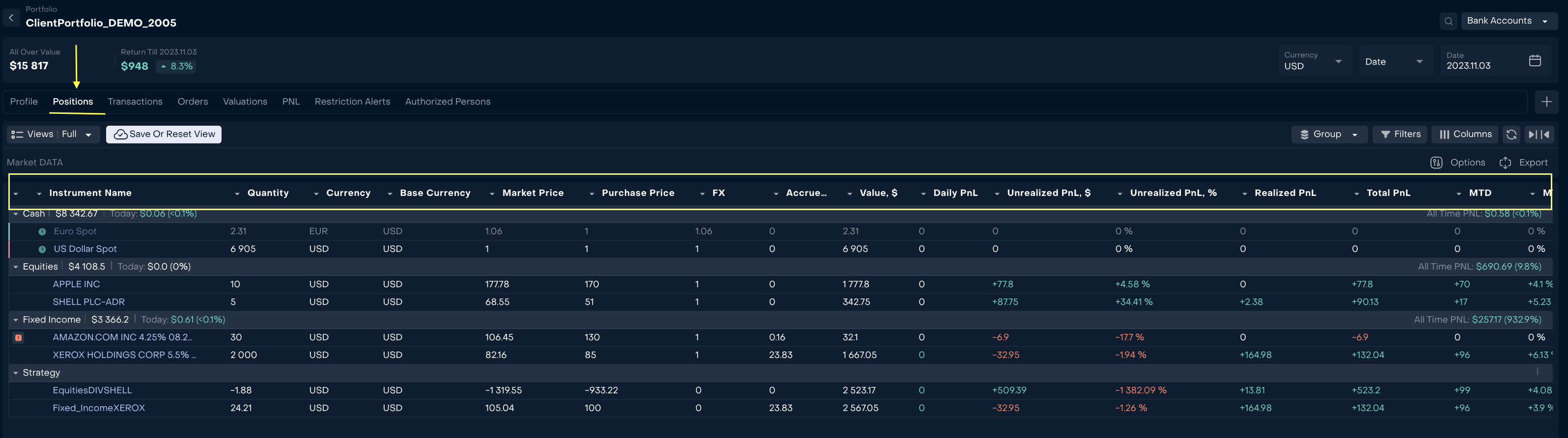Open the search magnifier icon
This screenshot has width=1568, height=438.
point(1449,21)
